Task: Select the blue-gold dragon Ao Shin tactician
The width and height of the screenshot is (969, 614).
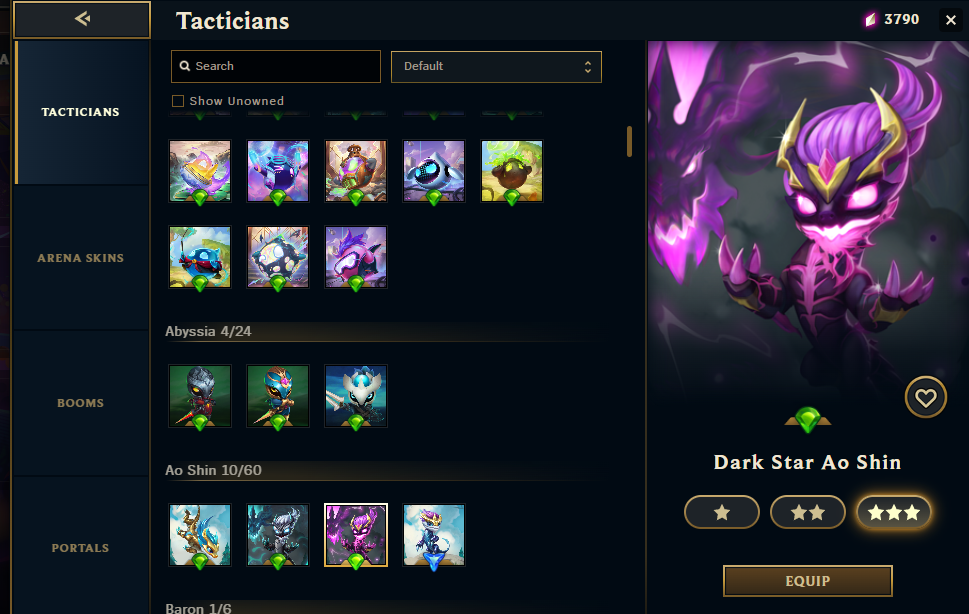Action: pyautogui.click(x=200, y=535)
